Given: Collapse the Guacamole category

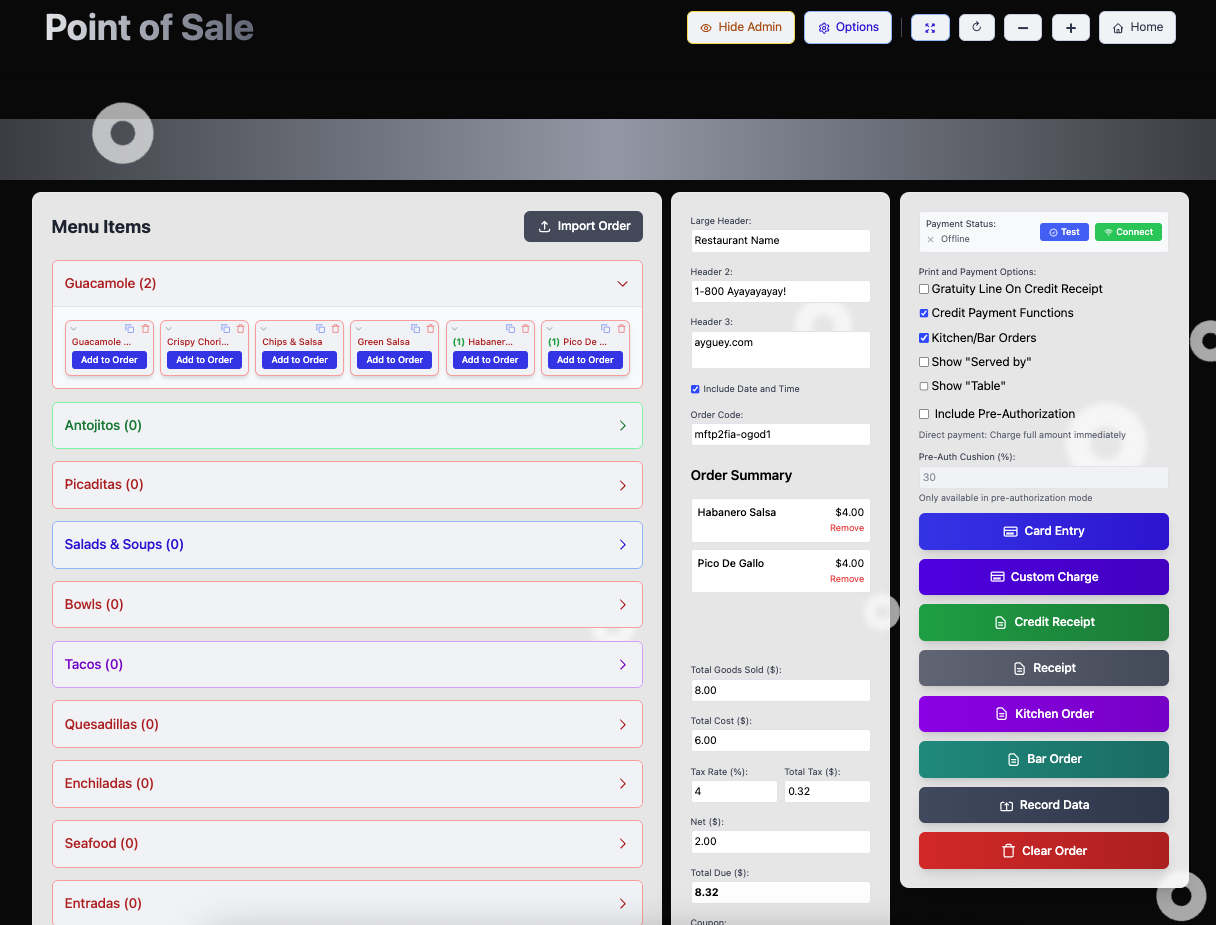Looking at the screenshot, I should pyautogui.click(x=347, y=284).
